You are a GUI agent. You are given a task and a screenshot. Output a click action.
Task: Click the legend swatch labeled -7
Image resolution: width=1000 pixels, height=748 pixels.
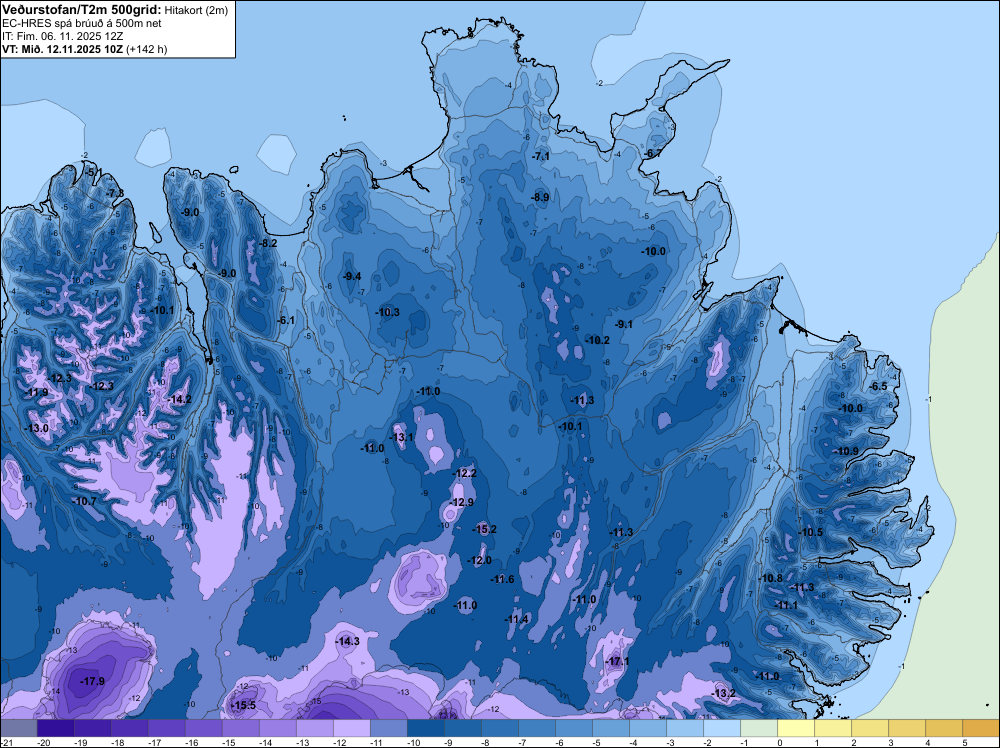pyautogui.click(x=537, y=728)
